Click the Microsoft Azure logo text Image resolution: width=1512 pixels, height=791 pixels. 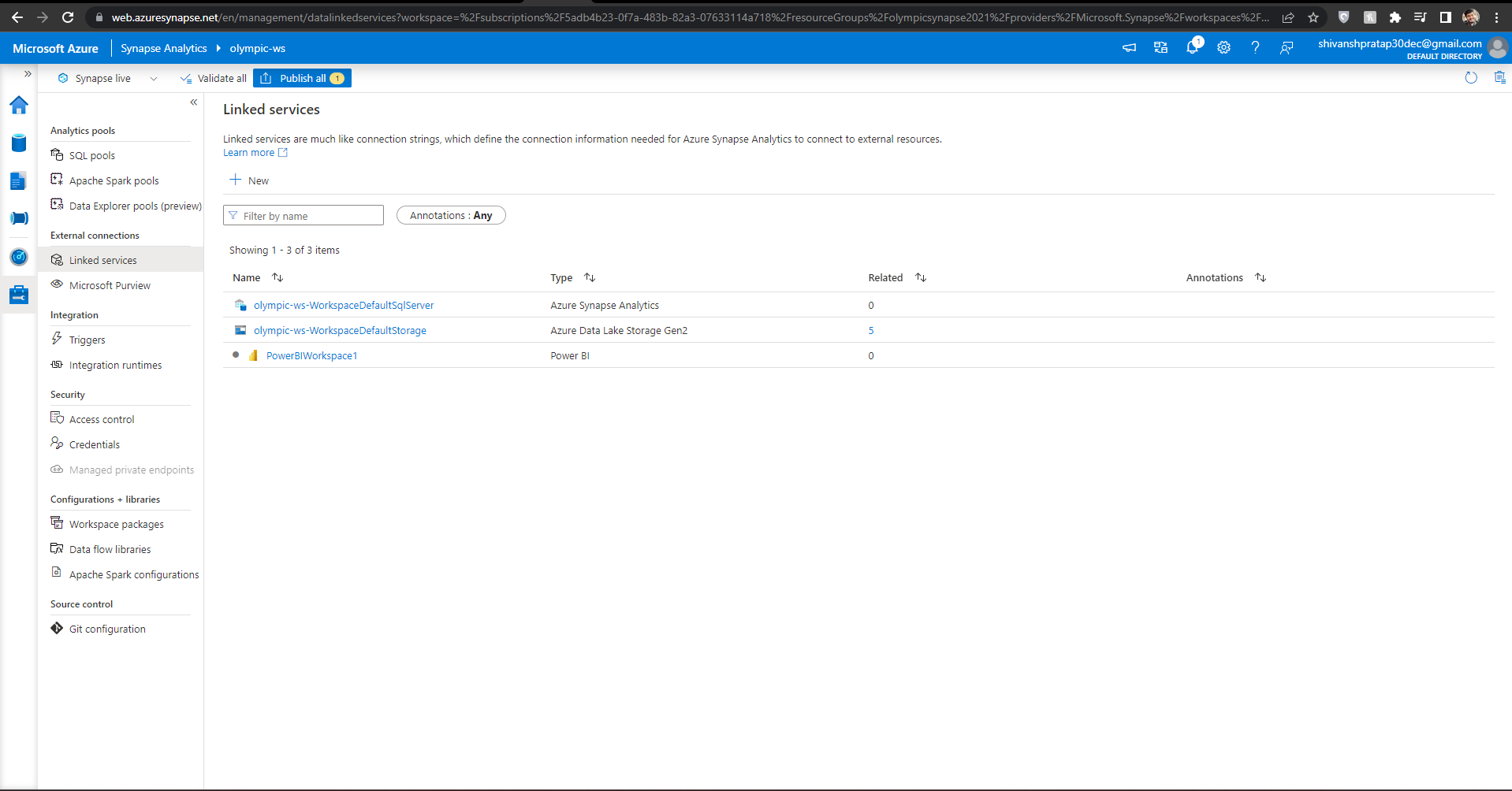tap(55, 48)
